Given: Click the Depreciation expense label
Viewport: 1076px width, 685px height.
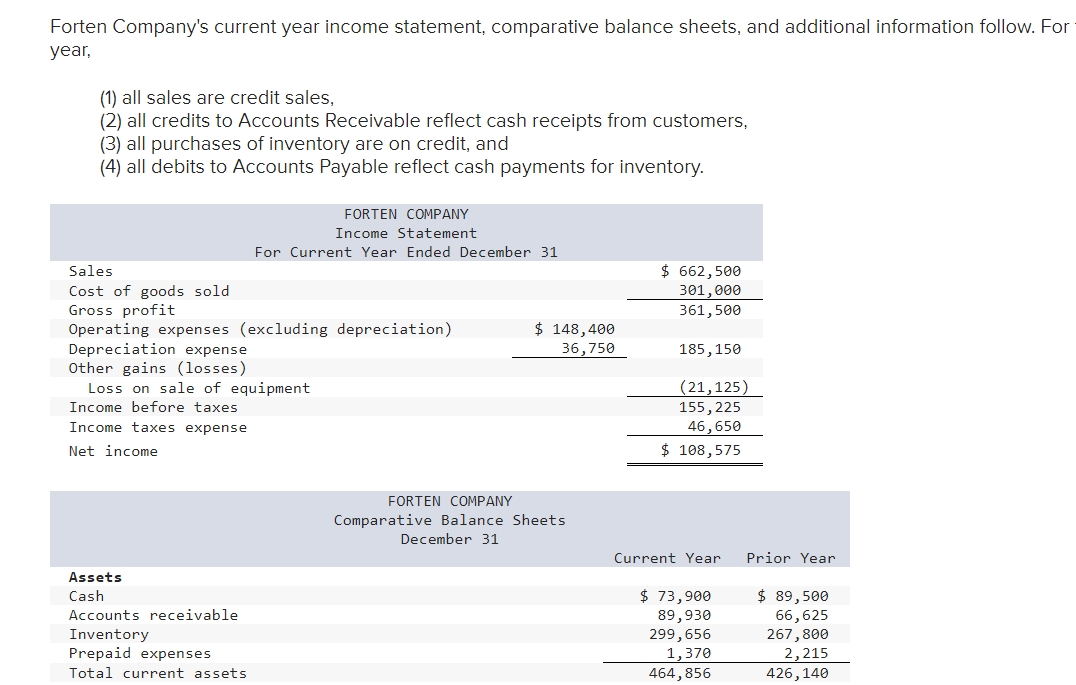Looking at the screenshot, I should click(158, 349).
